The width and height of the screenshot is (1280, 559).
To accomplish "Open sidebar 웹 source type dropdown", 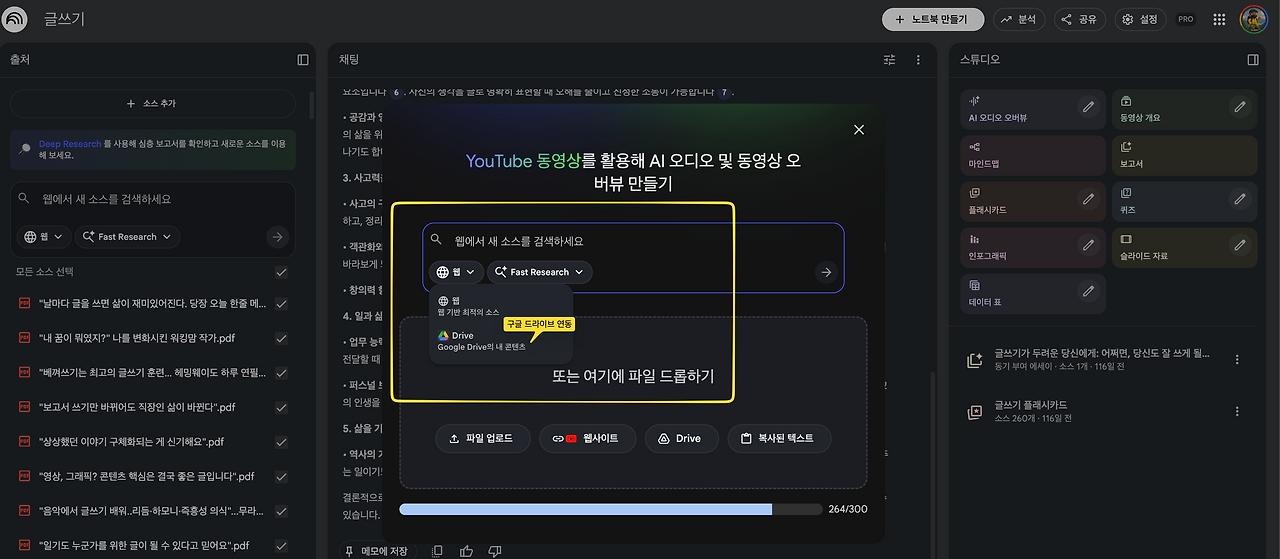I will [45, 237].
